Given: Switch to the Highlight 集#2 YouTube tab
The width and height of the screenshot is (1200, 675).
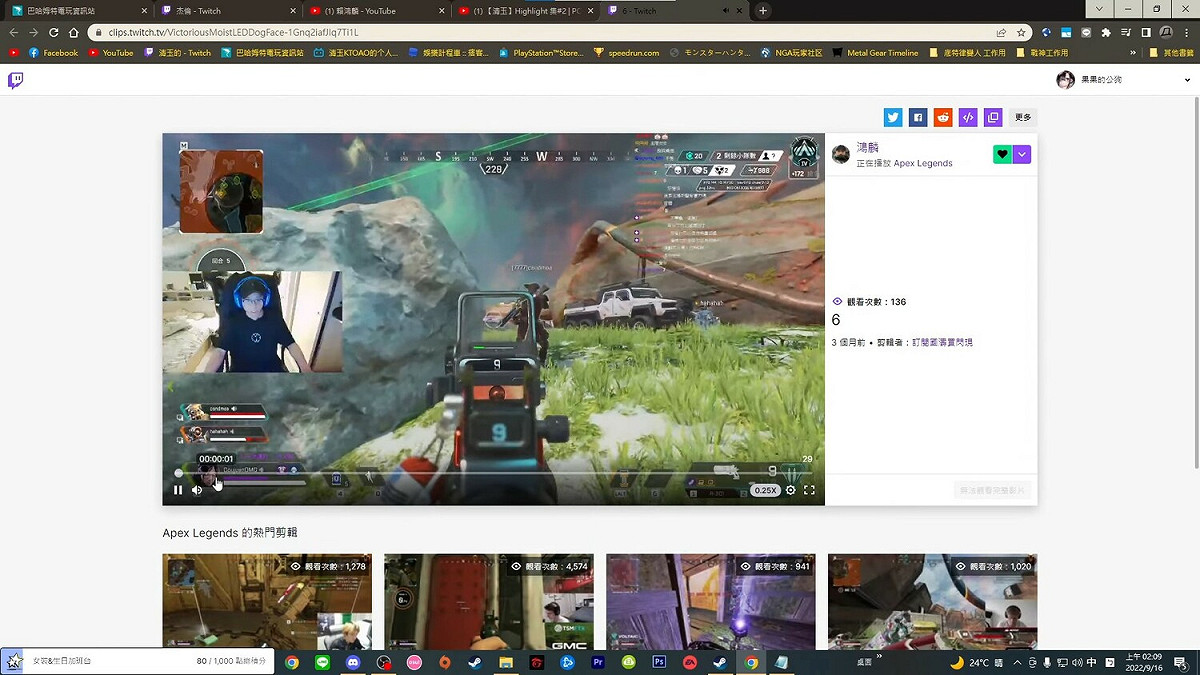Looking at the screenshot, I should click(x=525, y=11).
